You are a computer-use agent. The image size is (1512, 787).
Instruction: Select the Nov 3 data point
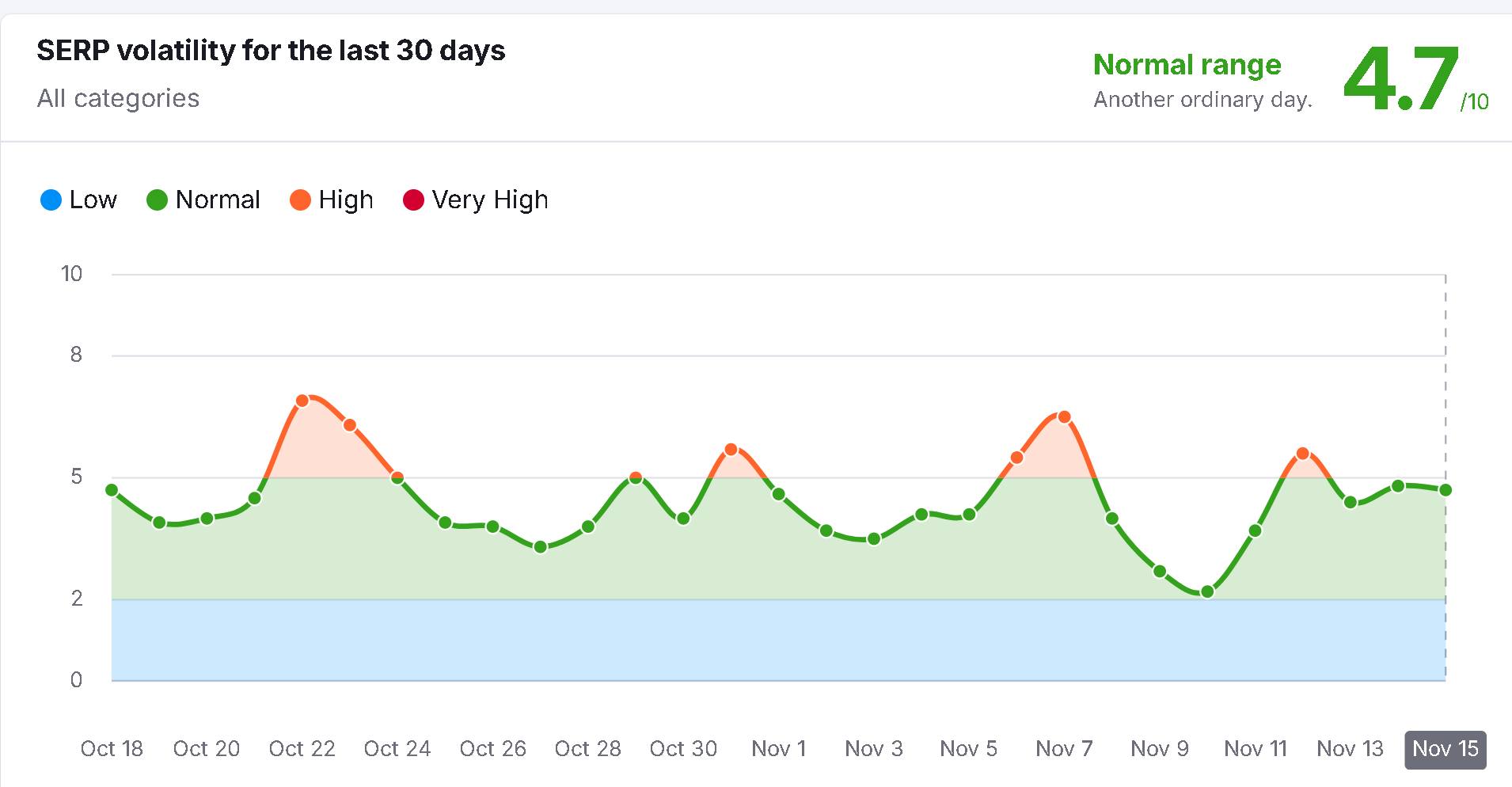pyautogui.click(x=874, y=539)
